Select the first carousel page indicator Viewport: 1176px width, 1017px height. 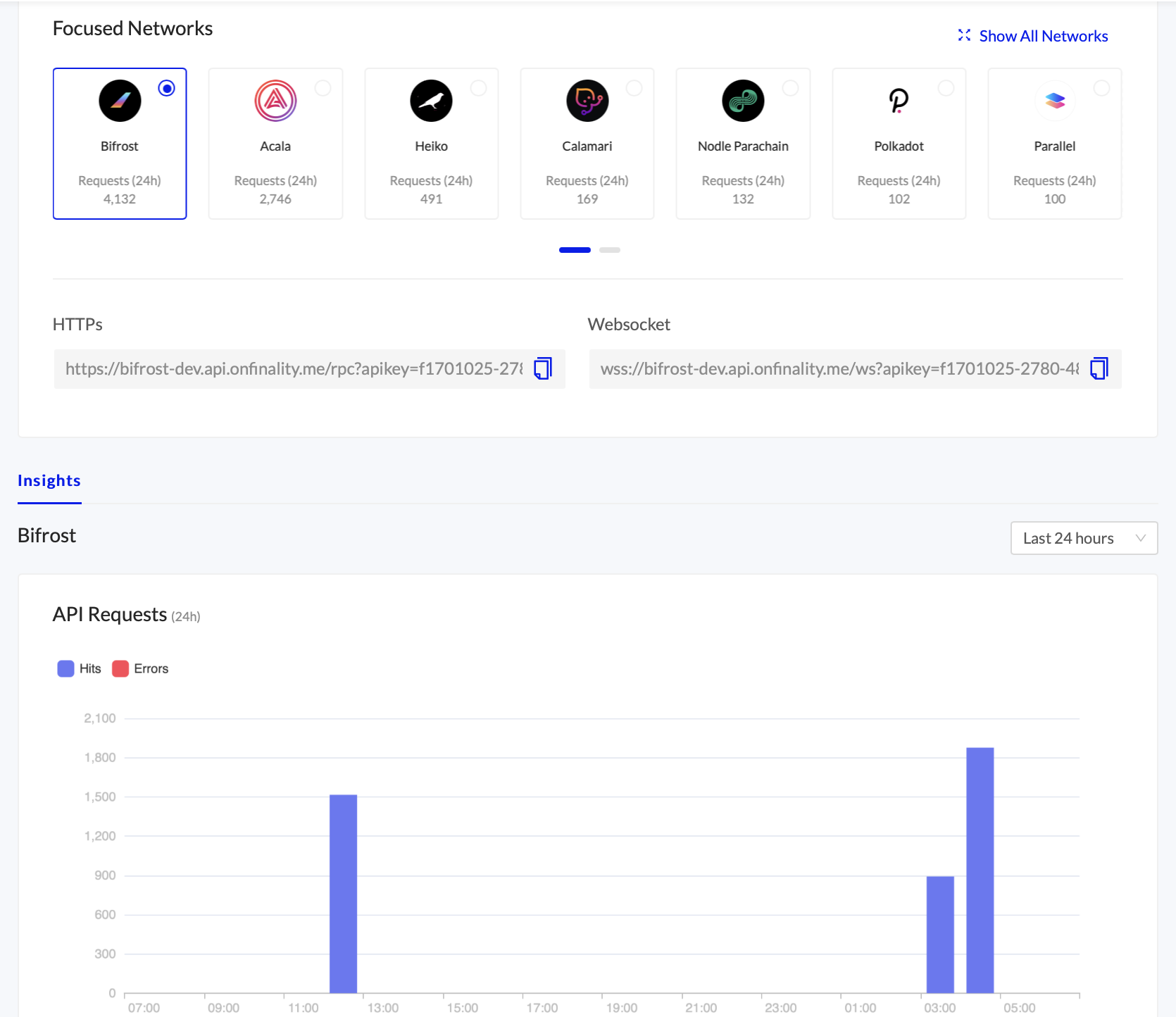(575, 250)
